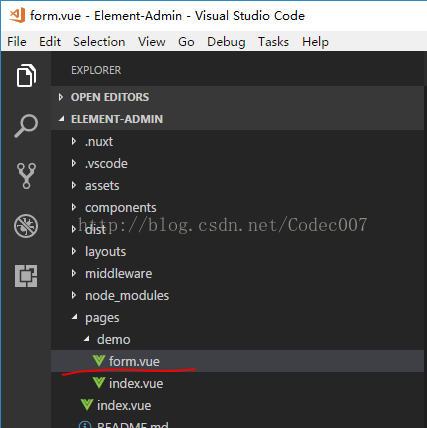This screenshot has width=427, height=428.
Task: Expand the components folder
Action: pyautogui.click(x=120, y=207)
